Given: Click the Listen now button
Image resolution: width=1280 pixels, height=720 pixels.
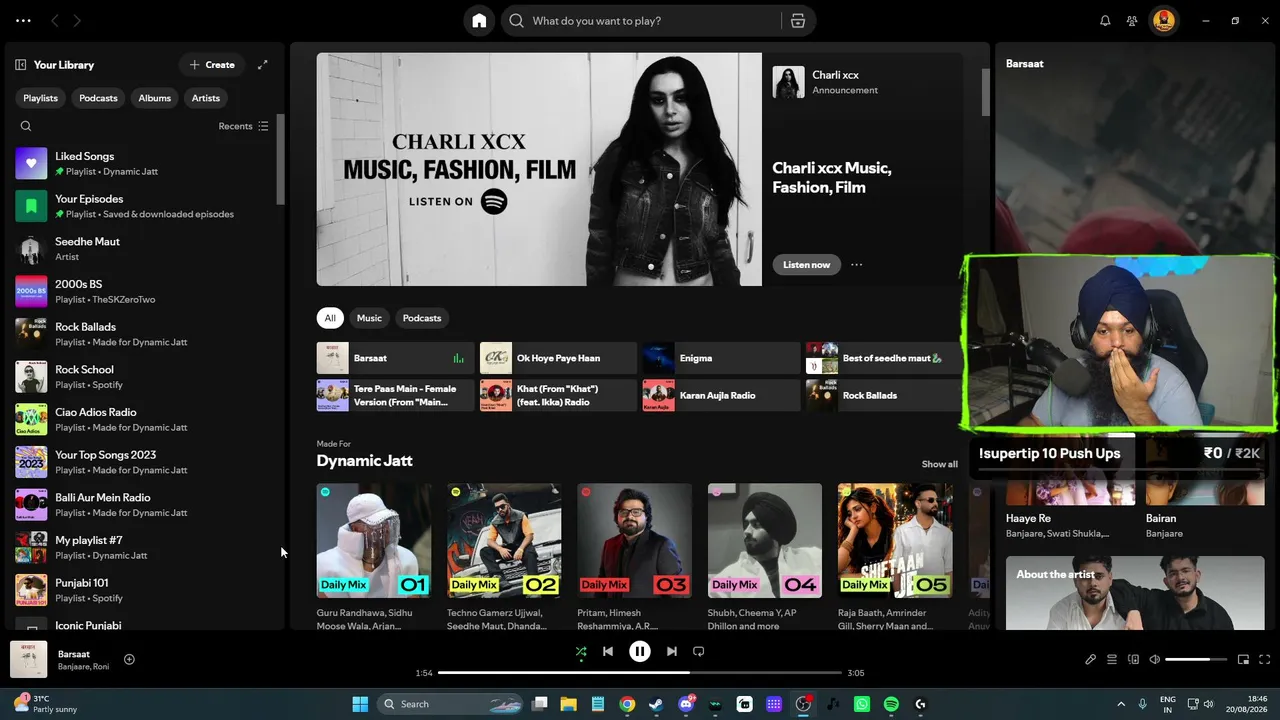Looking at the screenshot, I should coord(806,265).
